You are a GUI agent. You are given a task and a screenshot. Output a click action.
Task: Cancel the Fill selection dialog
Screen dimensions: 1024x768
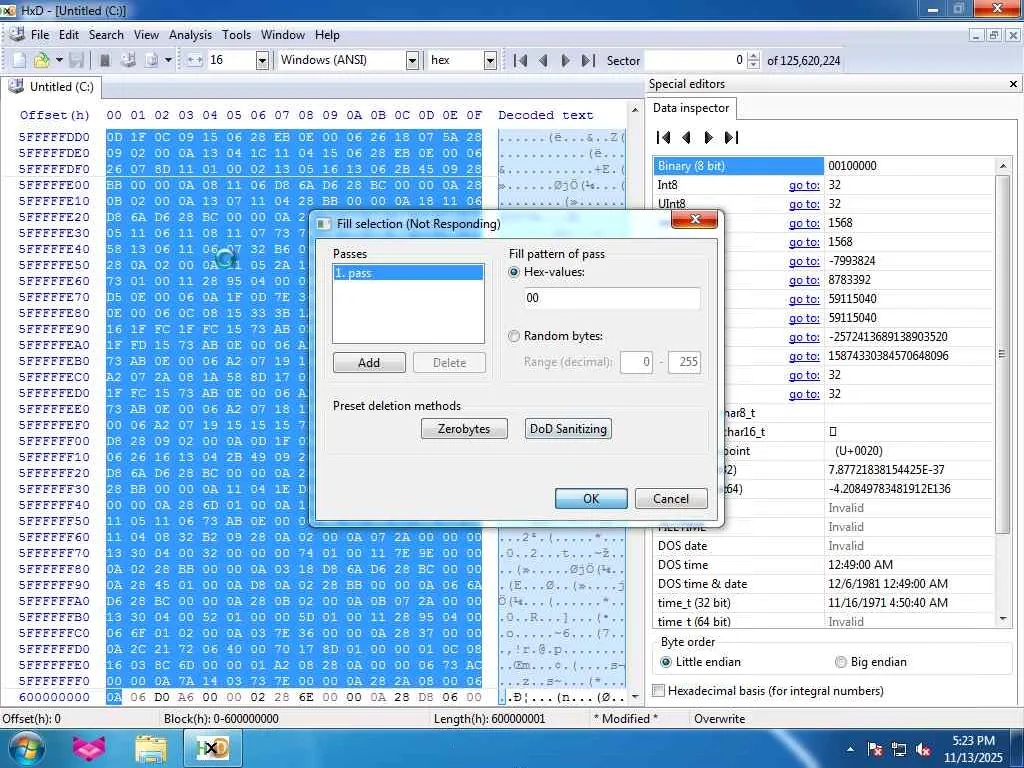[671, 498]
